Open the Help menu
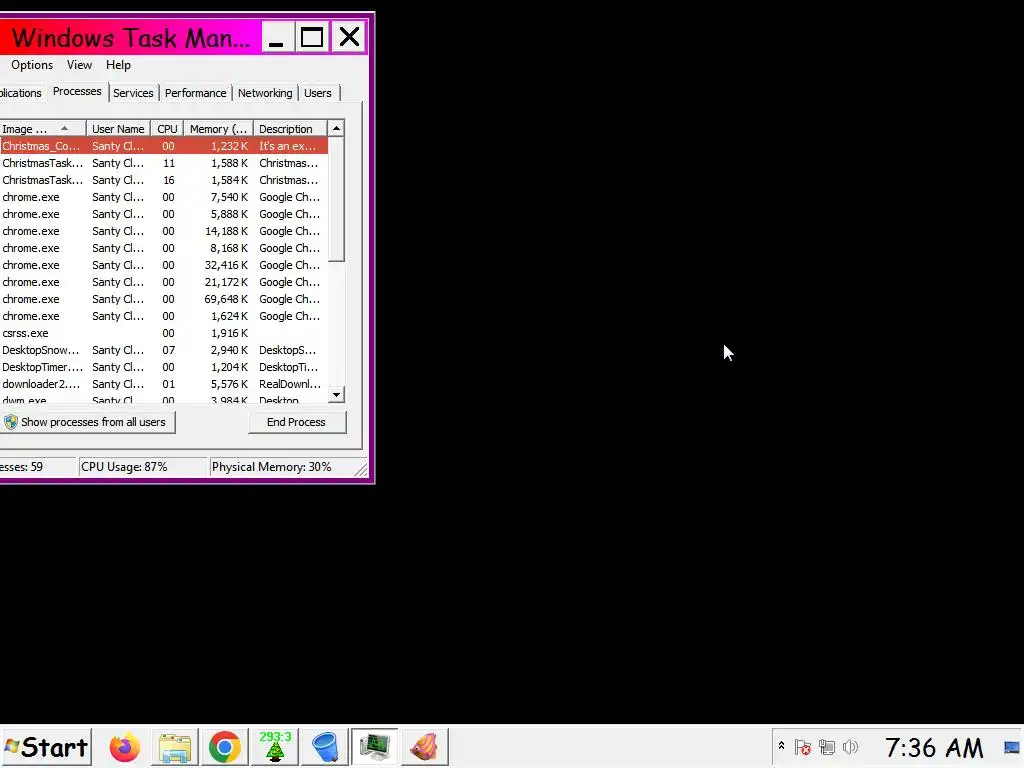The image size is (1024, 768). click(x=118, y=65)
